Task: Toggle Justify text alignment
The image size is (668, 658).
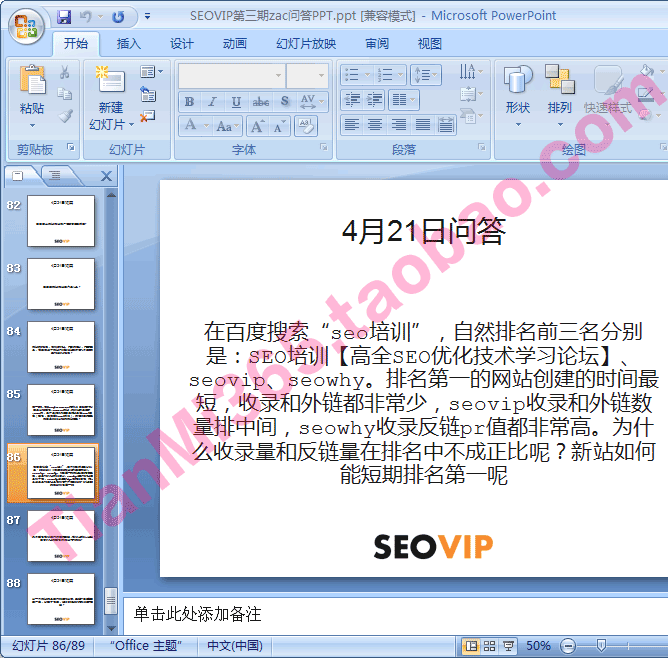Action: [423, 125]
